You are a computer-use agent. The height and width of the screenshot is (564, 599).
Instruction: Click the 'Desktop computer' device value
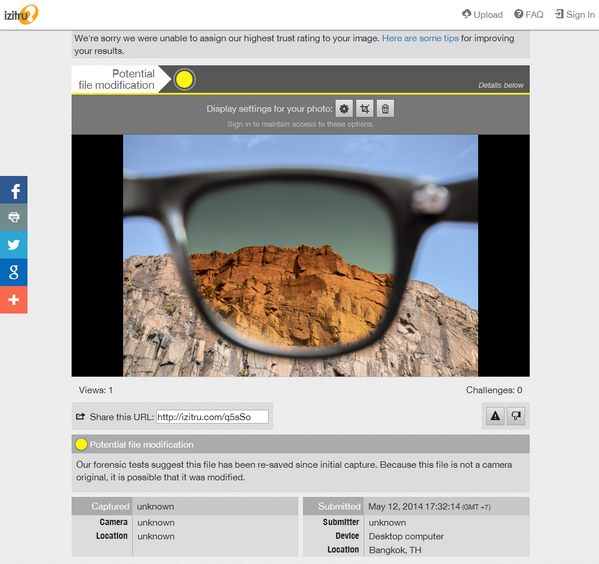[x=406, y=536]
